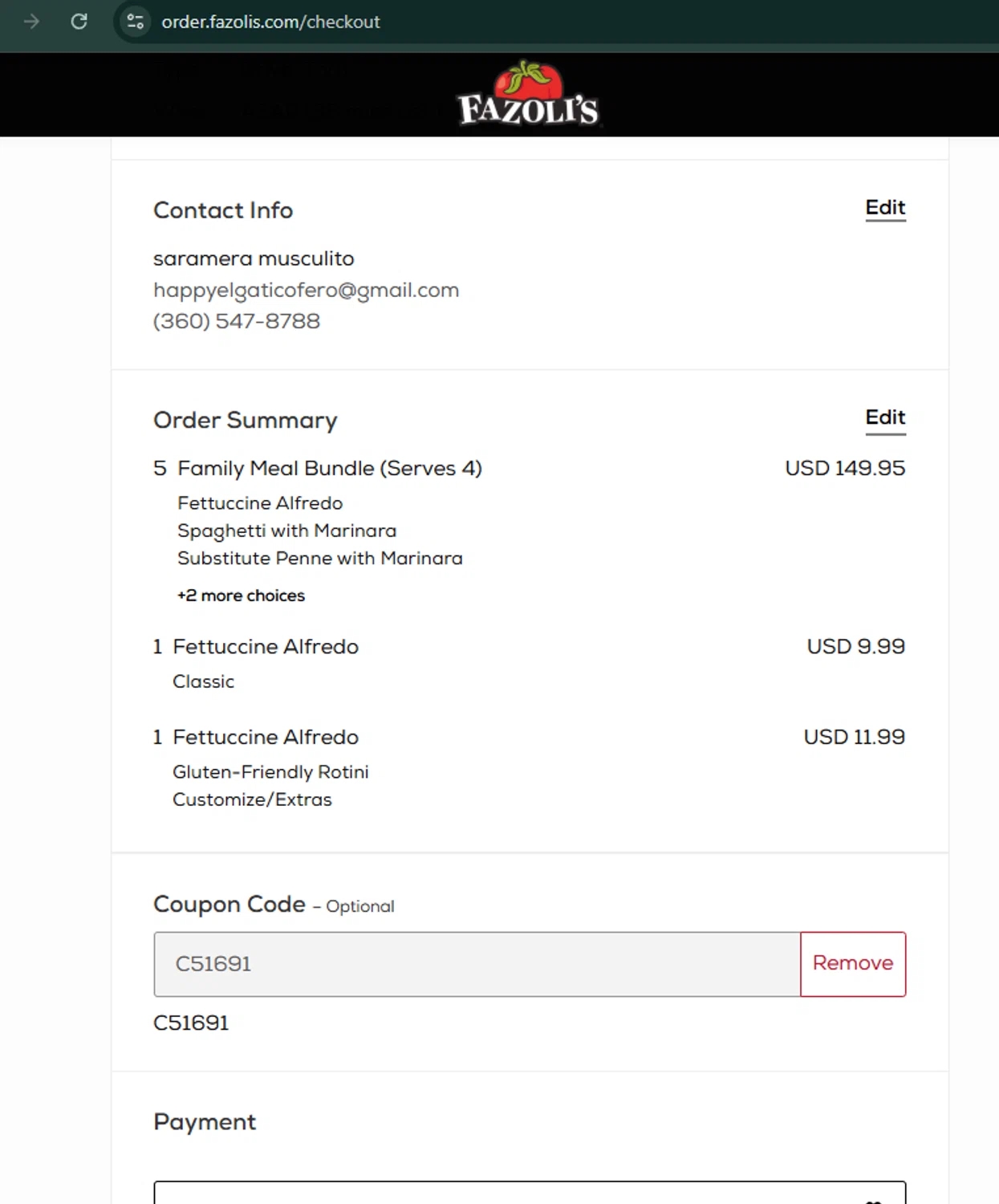Click the saramera musculito contact name
This screenshot has height=1204, width=999.
254,258
